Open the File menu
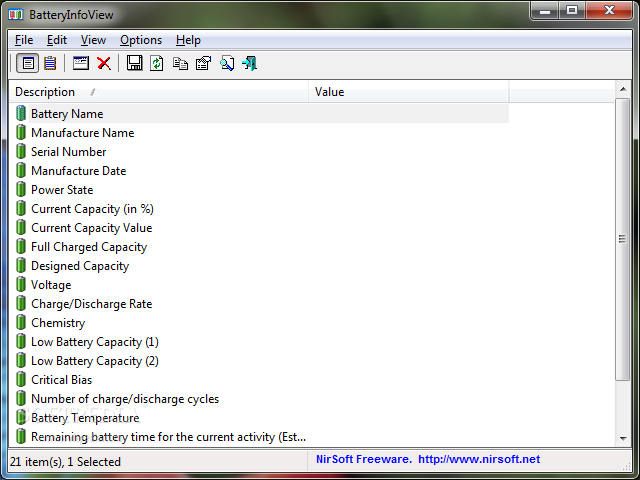Viewport: 640px width, 480px height. pos(24,40)
